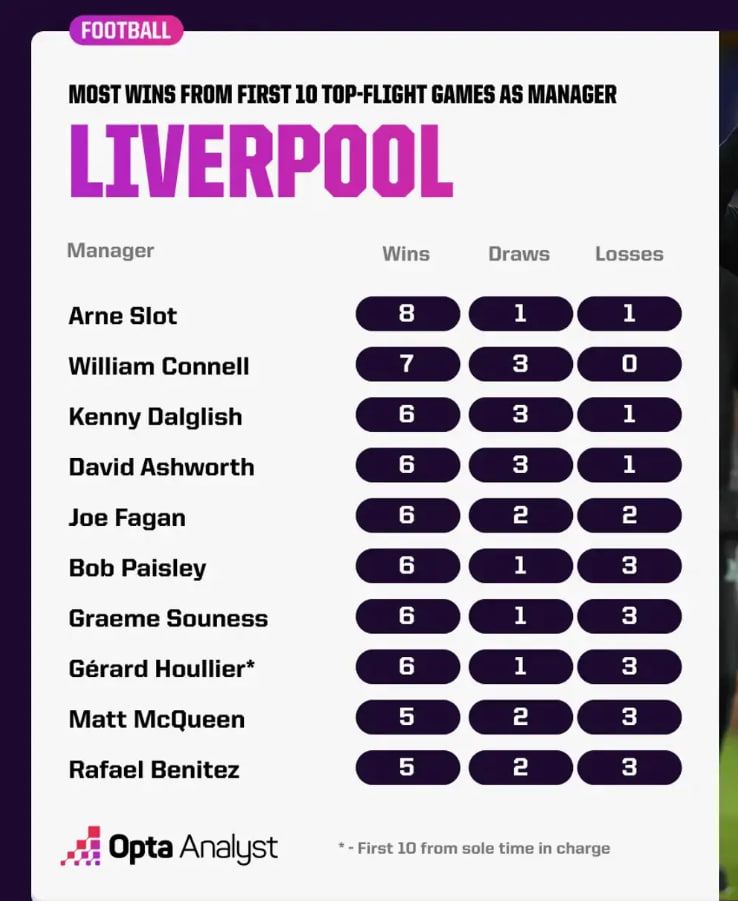Click the large LIVERPOOL title
This screenshot has height=901, width=738.
262,161
